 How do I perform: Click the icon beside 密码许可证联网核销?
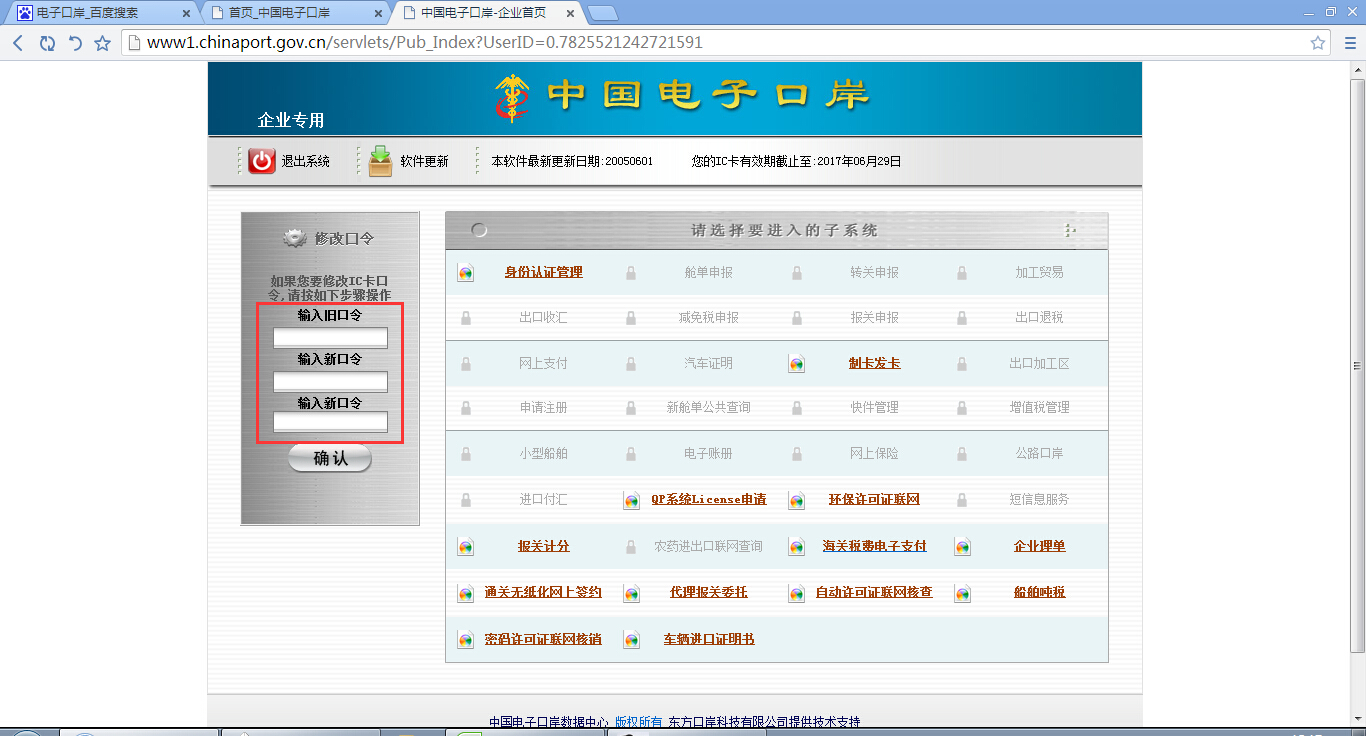[x=465, y=640]
